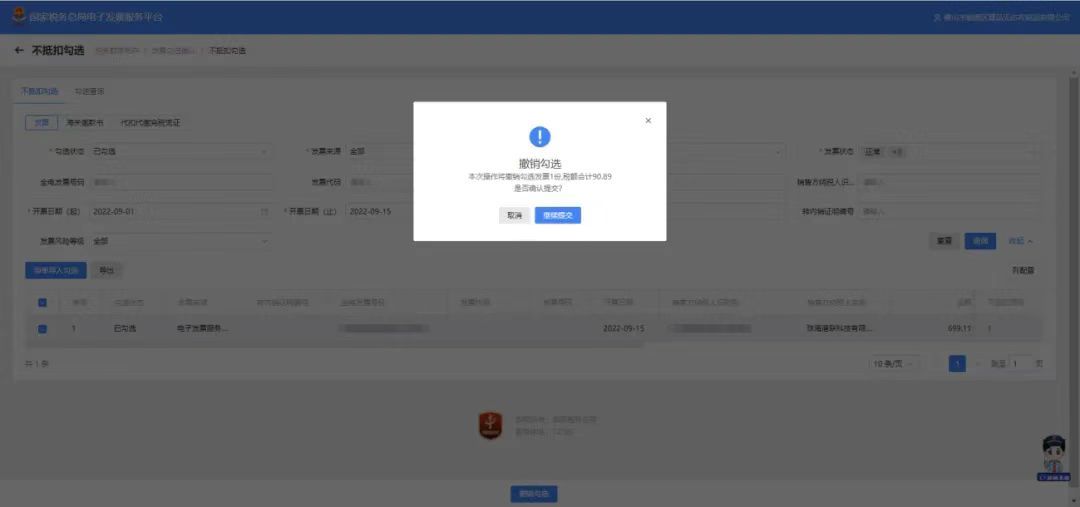
Task: Click the customer service mascot icon
Action: [1054, 455]
